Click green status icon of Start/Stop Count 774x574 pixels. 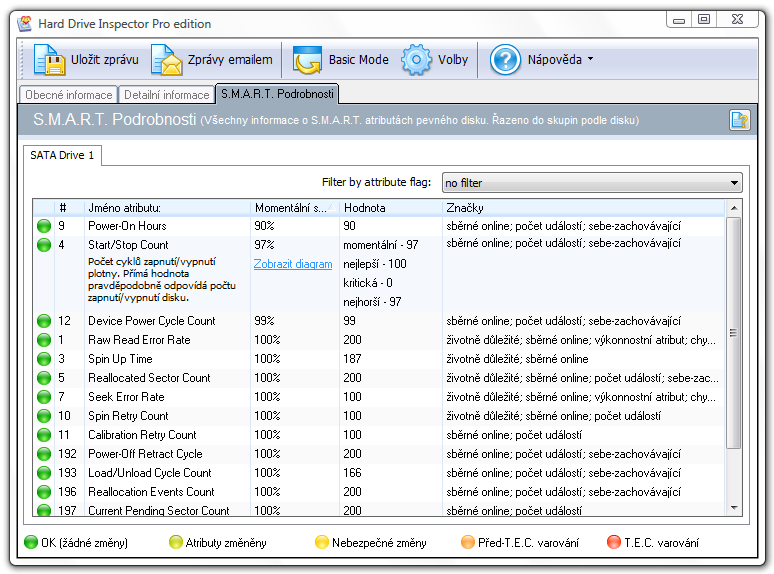tap(44, 245)
